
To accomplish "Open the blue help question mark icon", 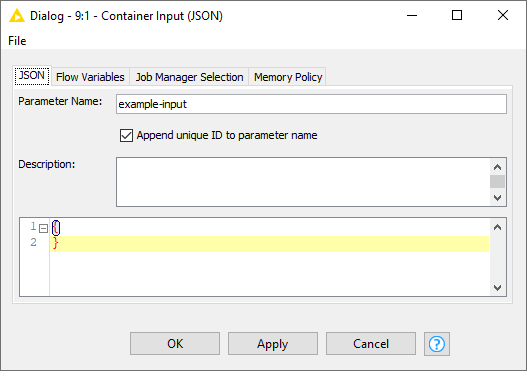I will coord(437,344).
